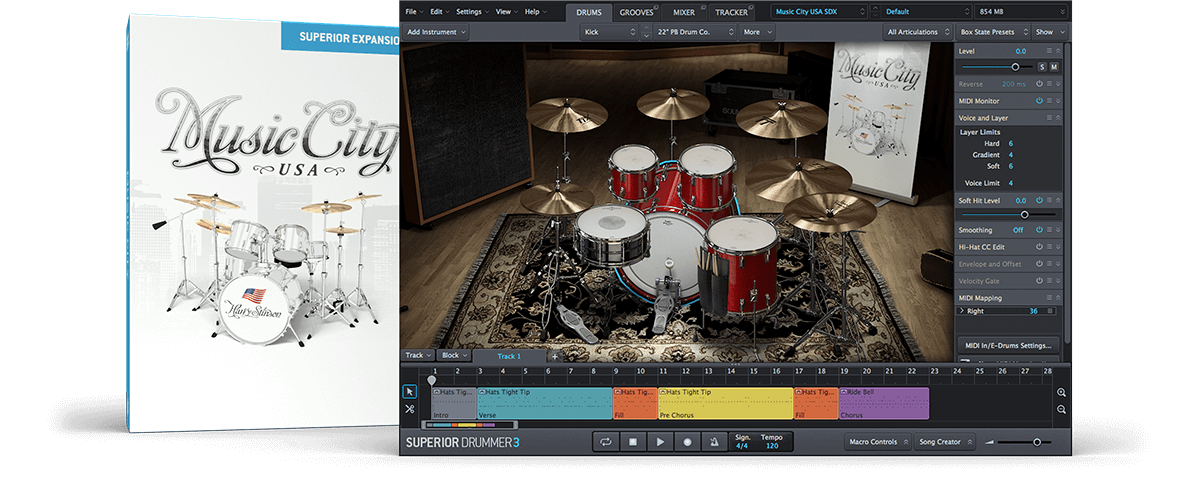Viewport: 1200px width, 488px height.
Task: Open the Hi-Hat CC Edit menu icon
Action: pos(1049,247)
